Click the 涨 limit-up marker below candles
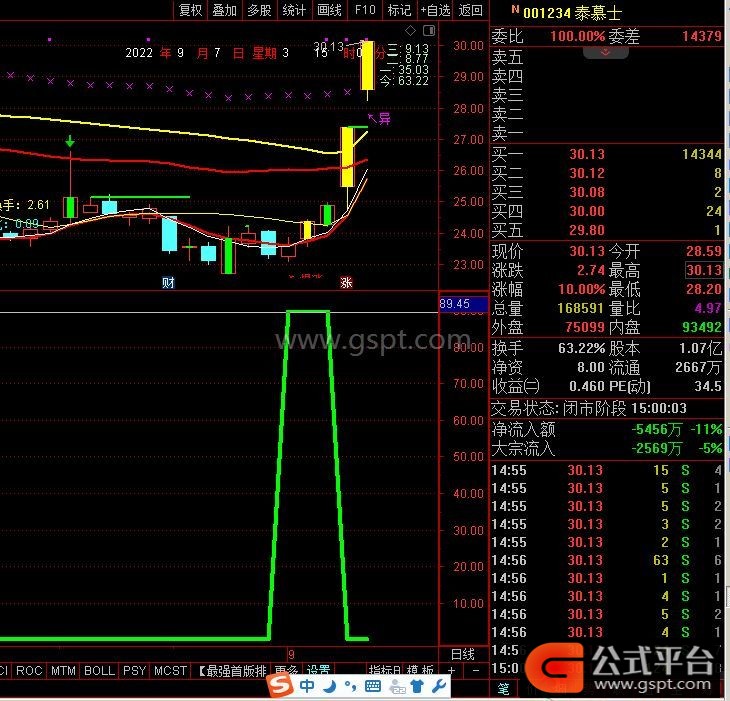Screen dimensions: 730x701 (346, 282)
